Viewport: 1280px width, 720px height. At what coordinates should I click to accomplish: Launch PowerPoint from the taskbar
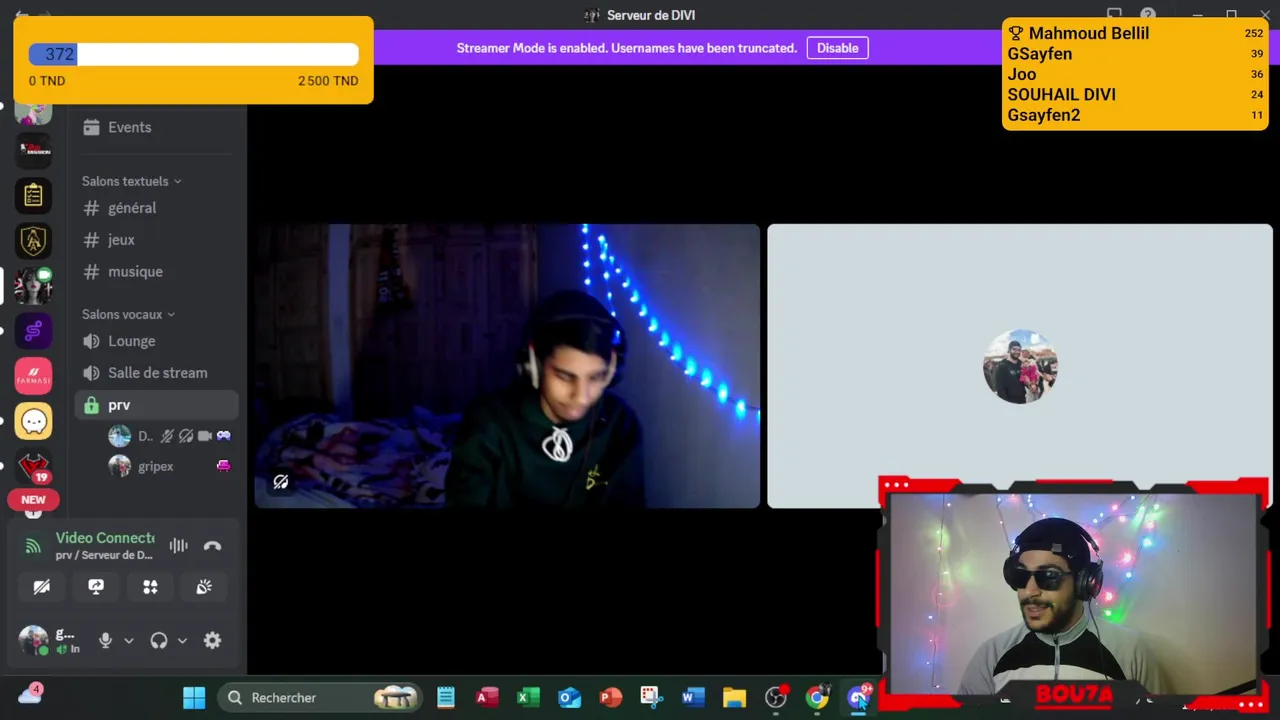(x=611, y=698)
